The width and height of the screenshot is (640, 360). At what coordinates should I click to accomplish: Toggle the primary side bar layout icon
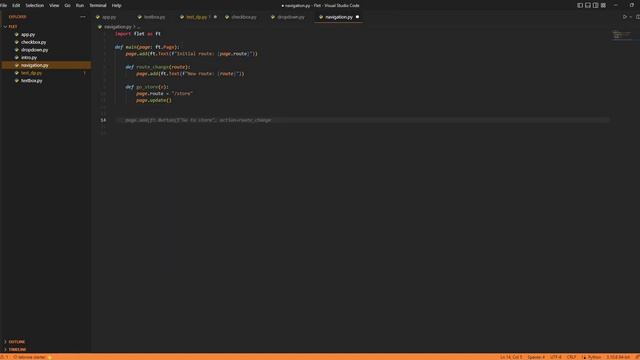(580, 5)
